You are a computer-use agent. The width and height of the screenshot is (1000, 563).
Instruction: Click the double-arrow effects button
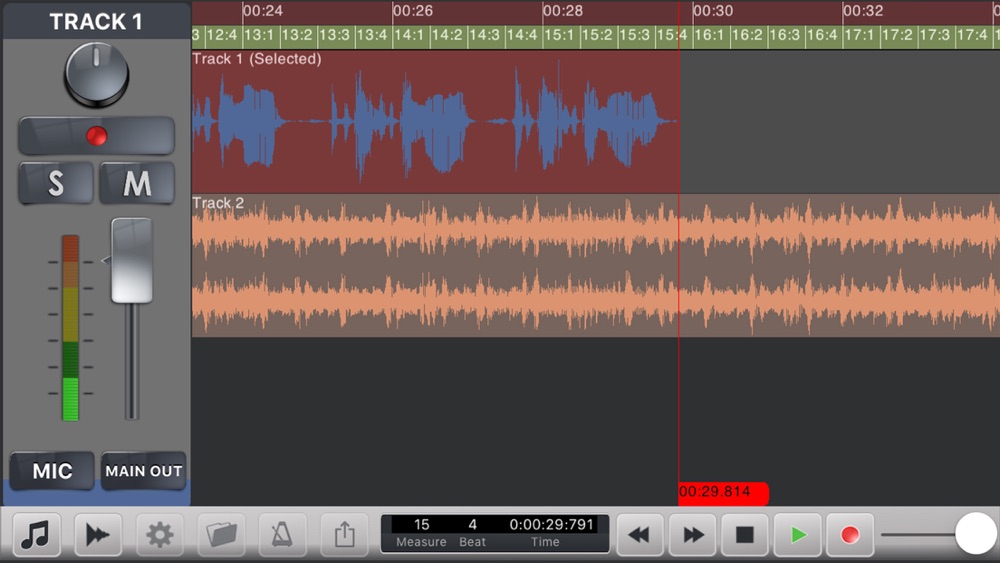click(x=98, y=534)
